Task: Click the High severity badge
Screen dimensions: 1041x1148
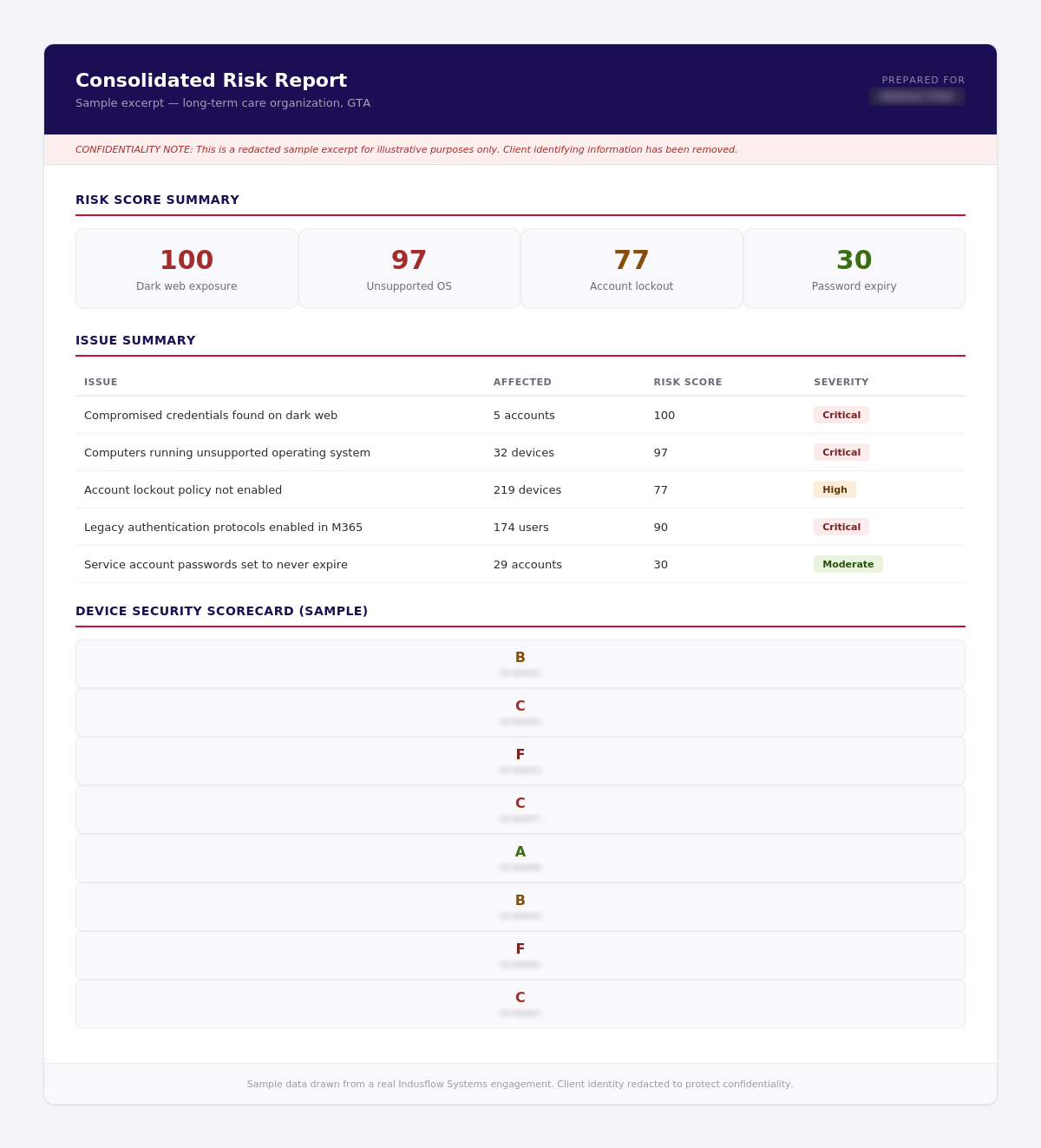Action: click(x=835, y=489)
